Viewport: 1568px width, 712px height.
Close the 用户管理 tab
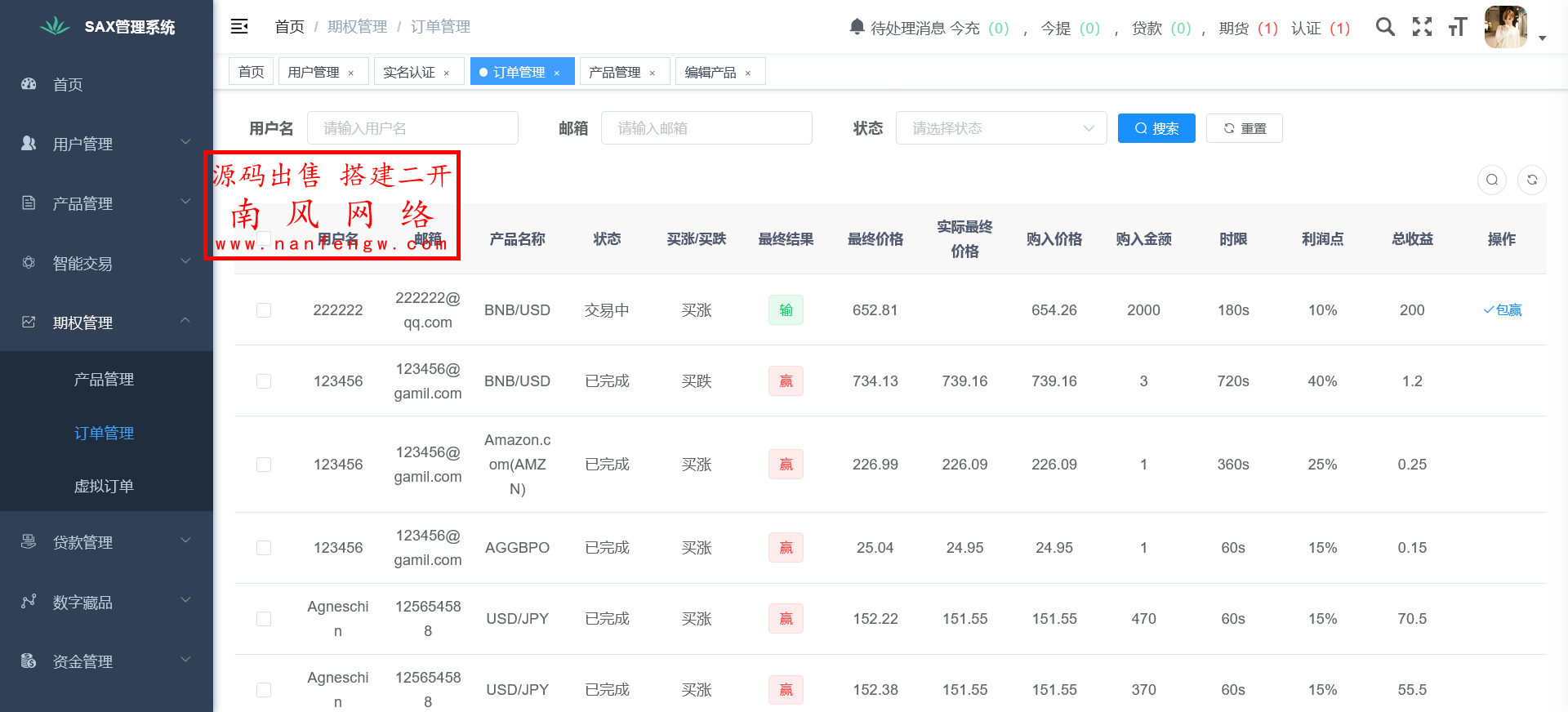351,73
